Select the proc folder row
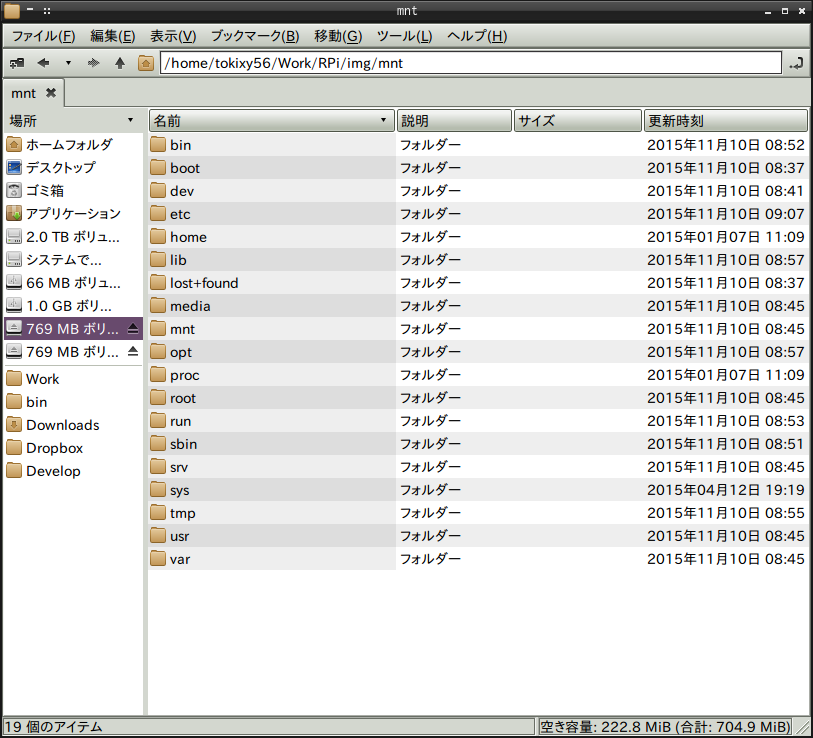The width and height of the screenshot is (813, 738). pyautogui.click(x=478, y=374)
